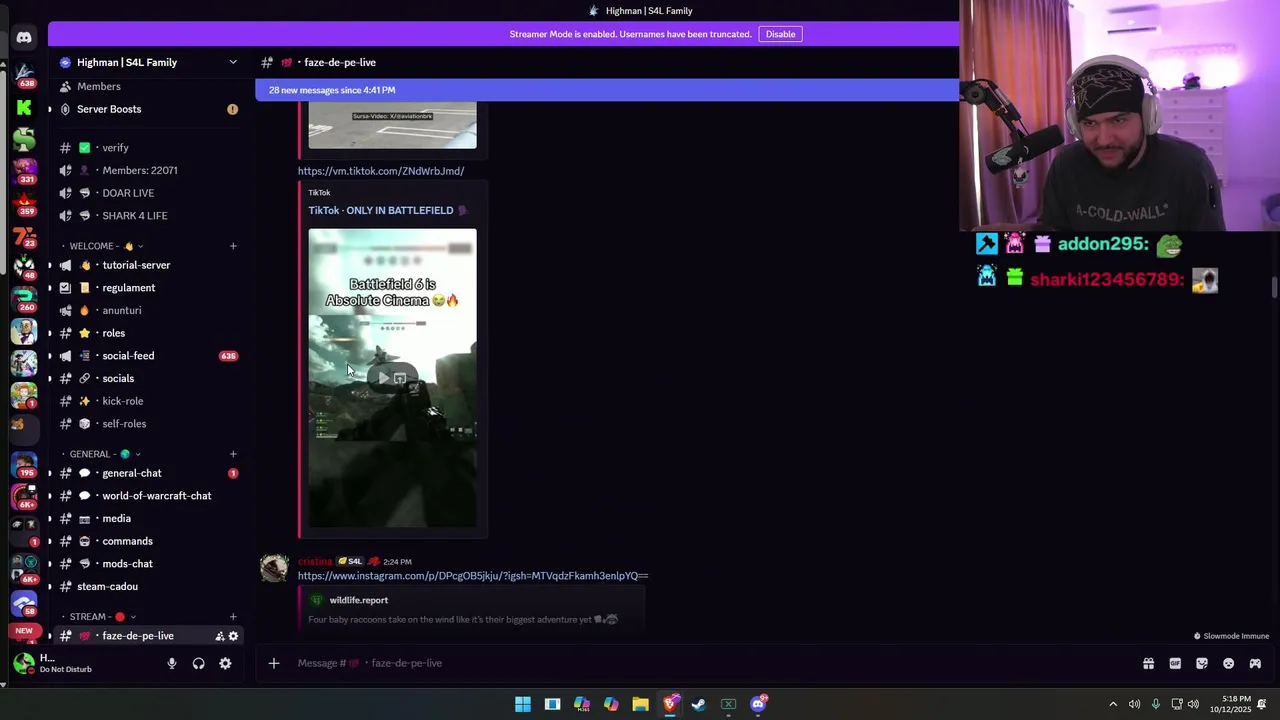Image resolution: width=1280 pixels, height=720 pixels.
Task: Collapse the STREAM category
Action: pos(102,617)
